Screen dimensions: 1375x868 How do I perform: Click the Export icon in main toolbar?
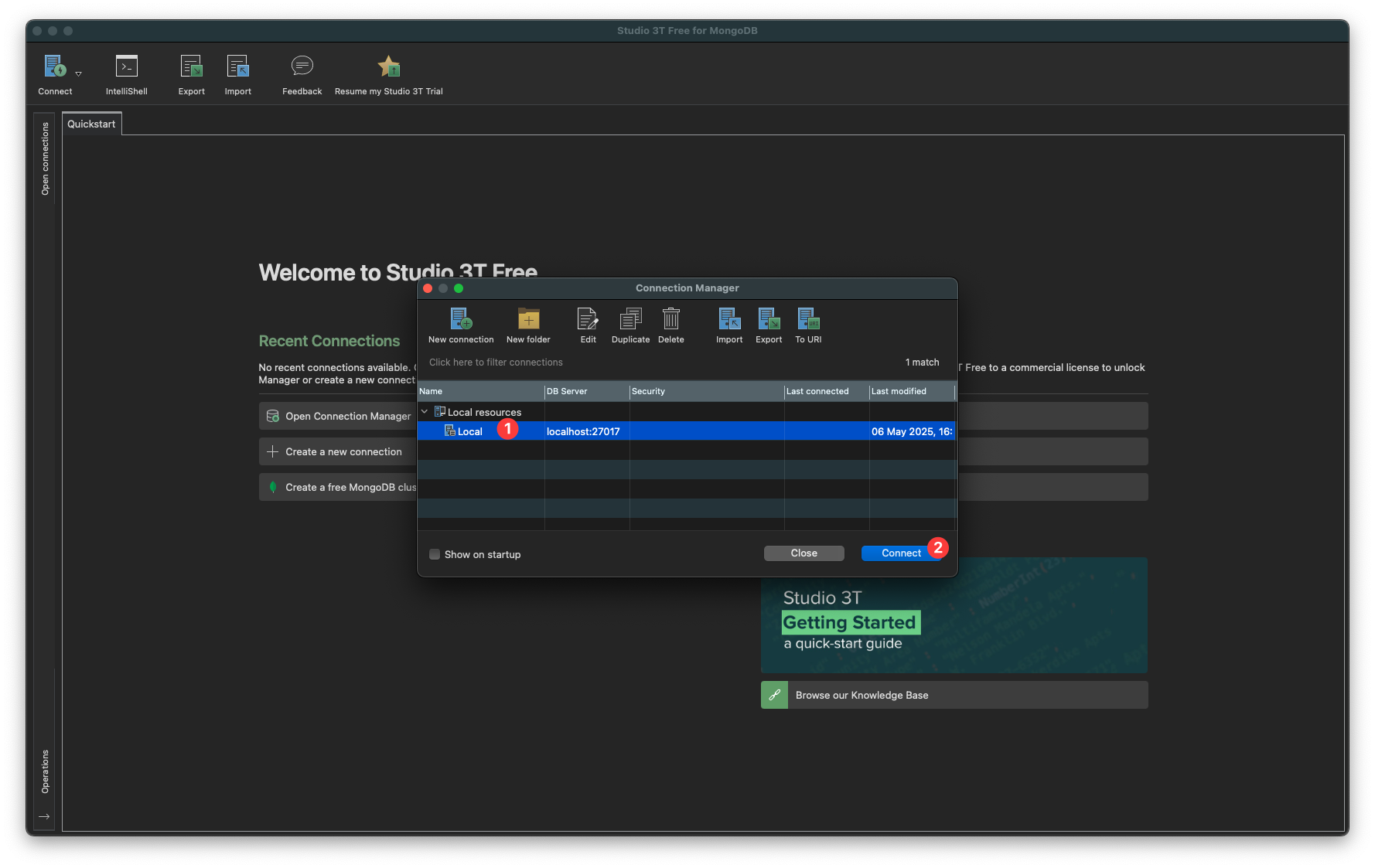pos(191,66)
